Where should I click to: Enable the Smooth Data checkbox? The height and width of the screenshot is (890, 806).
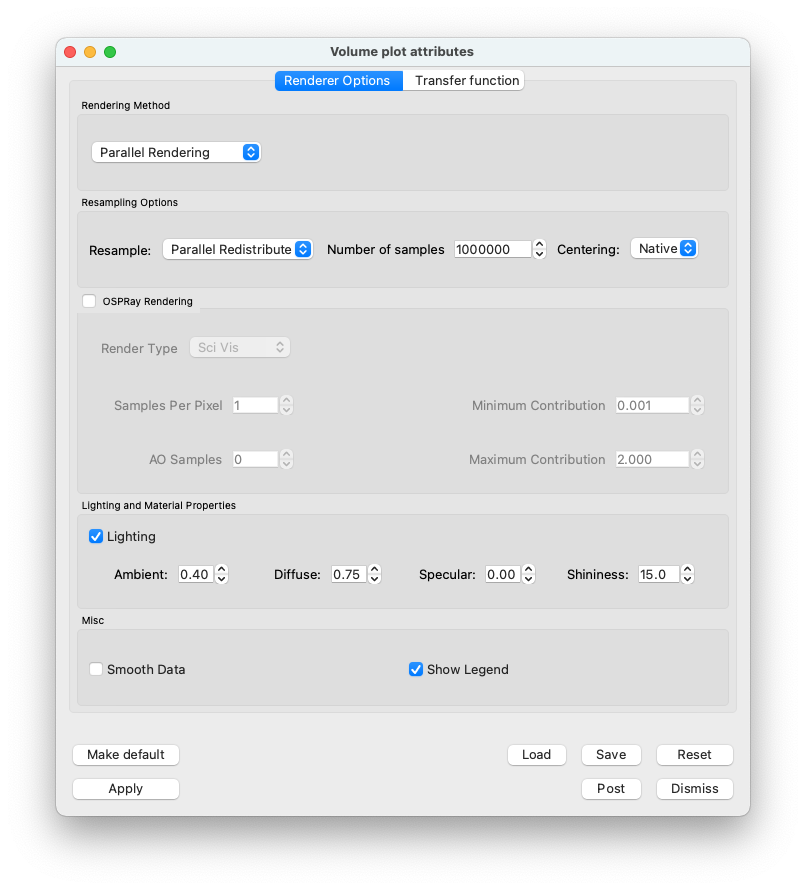point(96,669)
